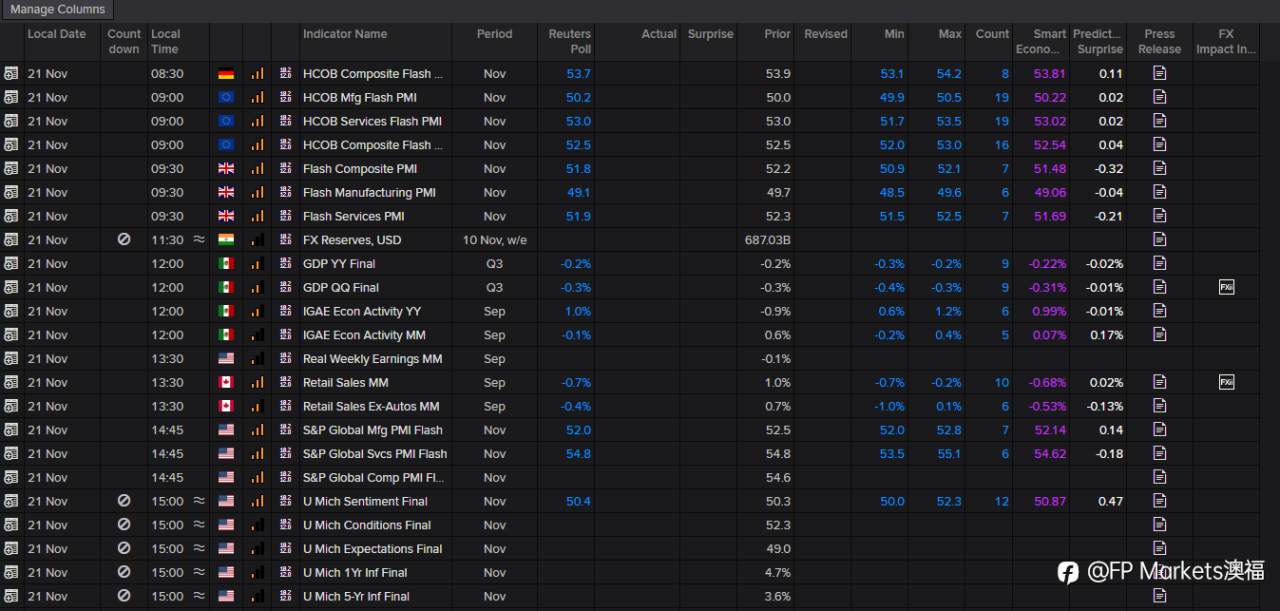Click German flag in the 08:30 row
Viewport: 1280px width, 611px height.
(226, 74)
